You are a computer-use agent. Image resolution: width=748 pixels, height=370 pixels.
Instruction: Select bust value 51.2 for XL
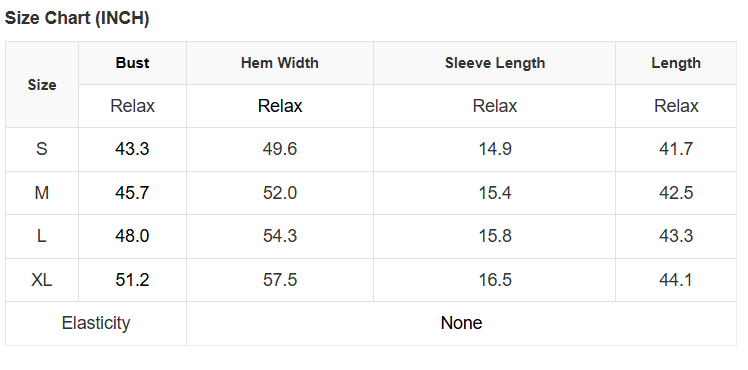point(132,280)
